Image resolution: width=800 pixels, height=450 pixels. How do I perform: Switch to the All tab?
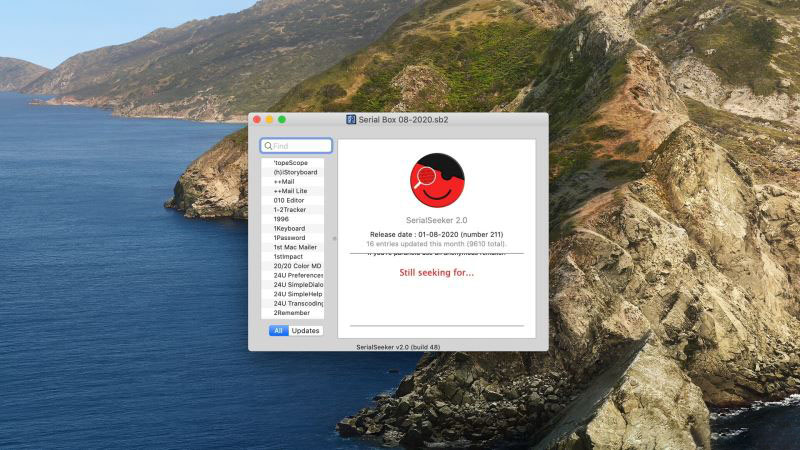279,331
